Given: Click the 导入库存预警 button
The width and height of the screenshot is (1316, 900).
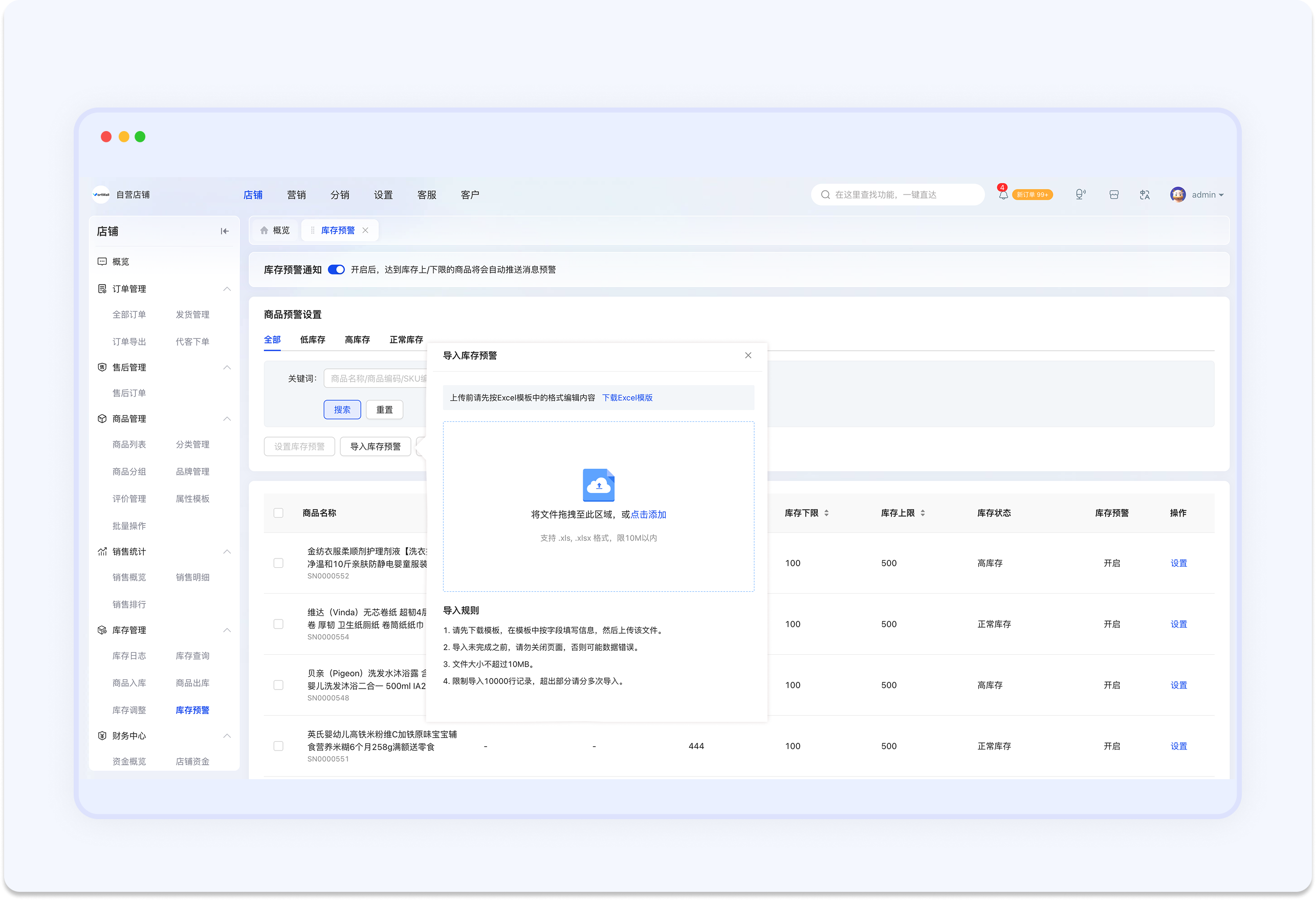Looking at the screenshot, I should pyautogui.click(x=376, y=446).
